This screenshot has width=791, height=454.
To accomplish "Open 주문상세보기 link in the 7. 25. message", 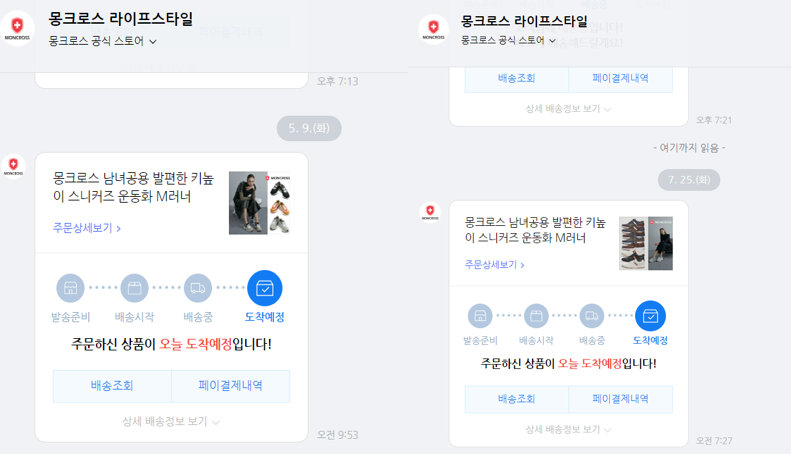I will coord(494,264).
